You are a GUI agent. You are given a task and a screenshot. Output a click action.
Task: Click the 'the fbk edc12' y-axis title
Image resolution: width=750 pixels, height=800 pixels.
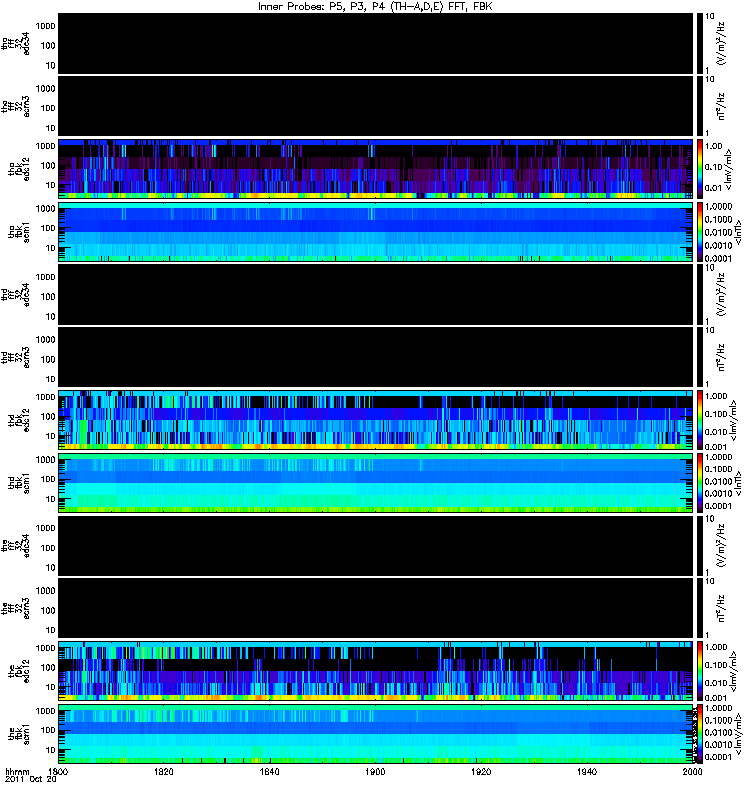coord(19,671)
